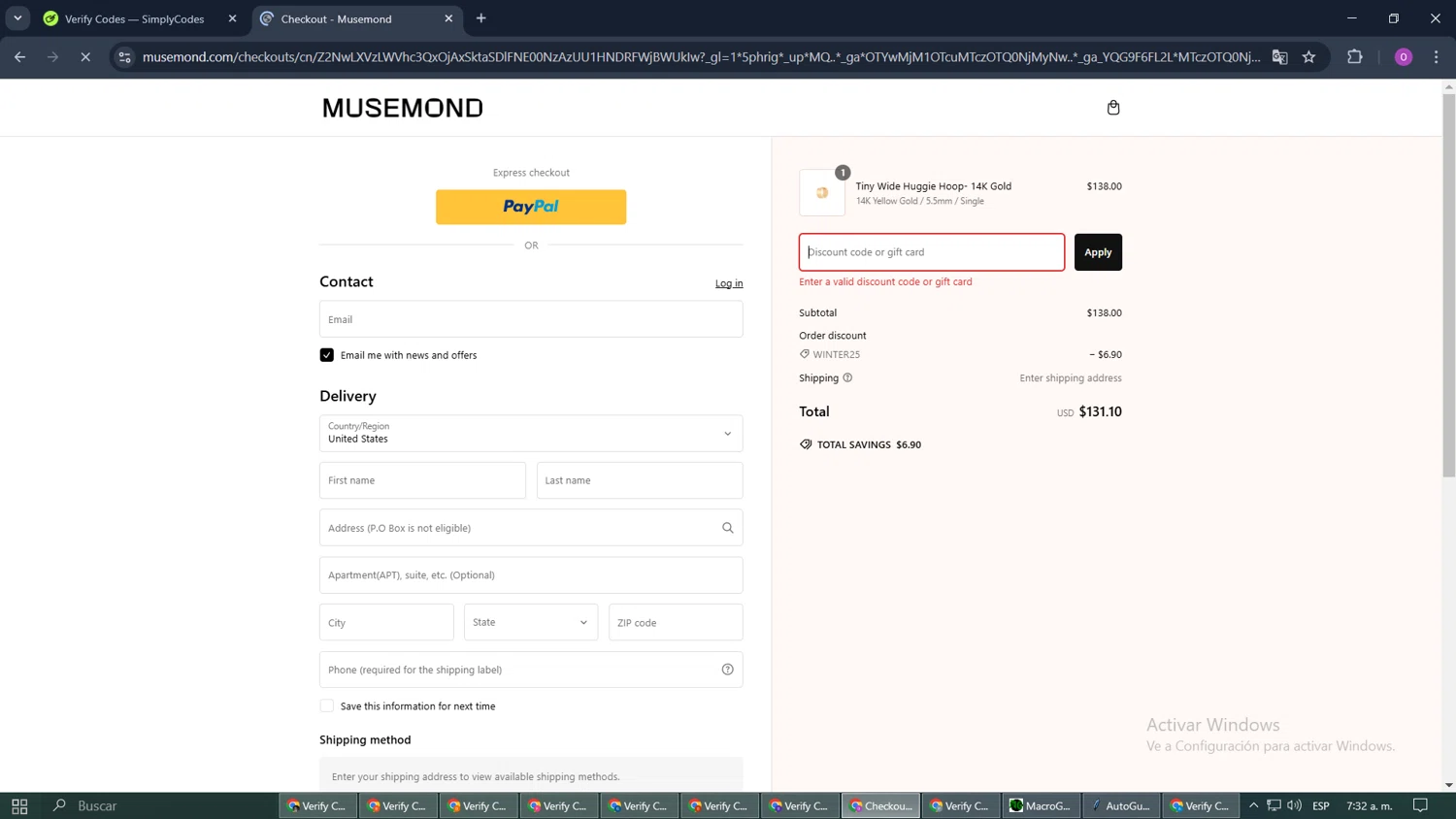Click the WINTER25 discount code text
The image size is (1456, 819).
(x=837, y=354)
